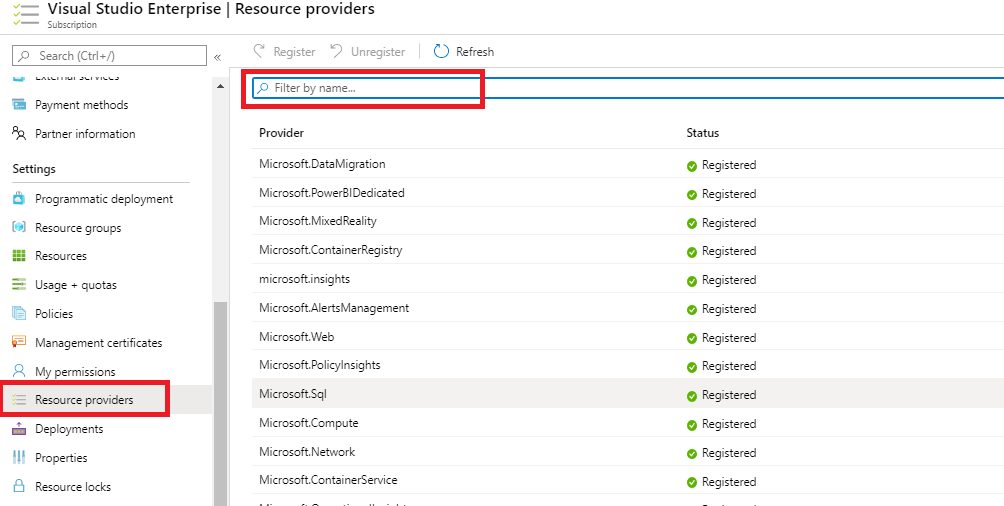Click the My permissions person icon
The width and height of the screenshot is (1004, 506).
(19, 371)
